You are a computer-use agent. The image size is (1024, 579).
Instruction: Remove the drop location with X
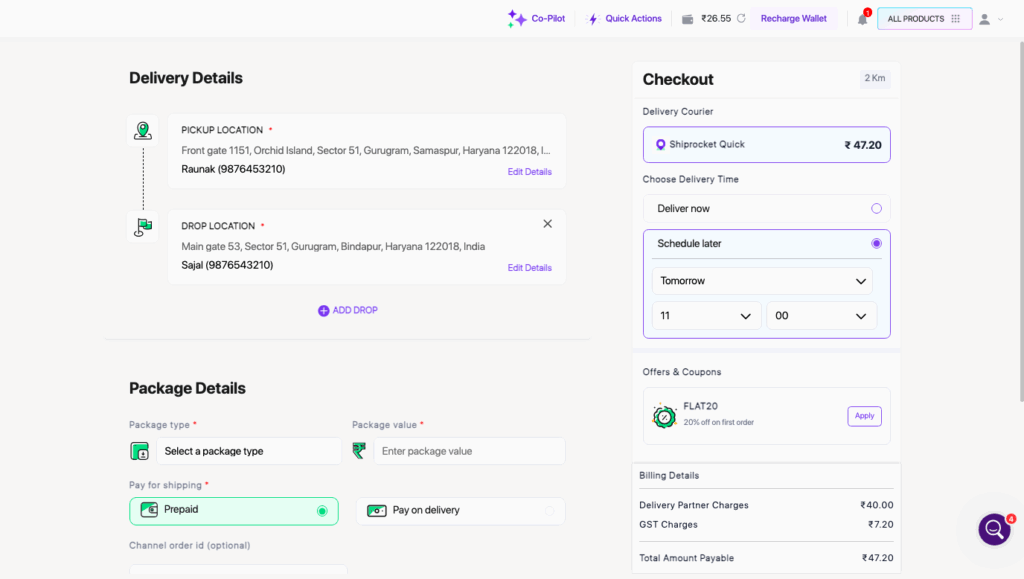click(x=547, y=224)
